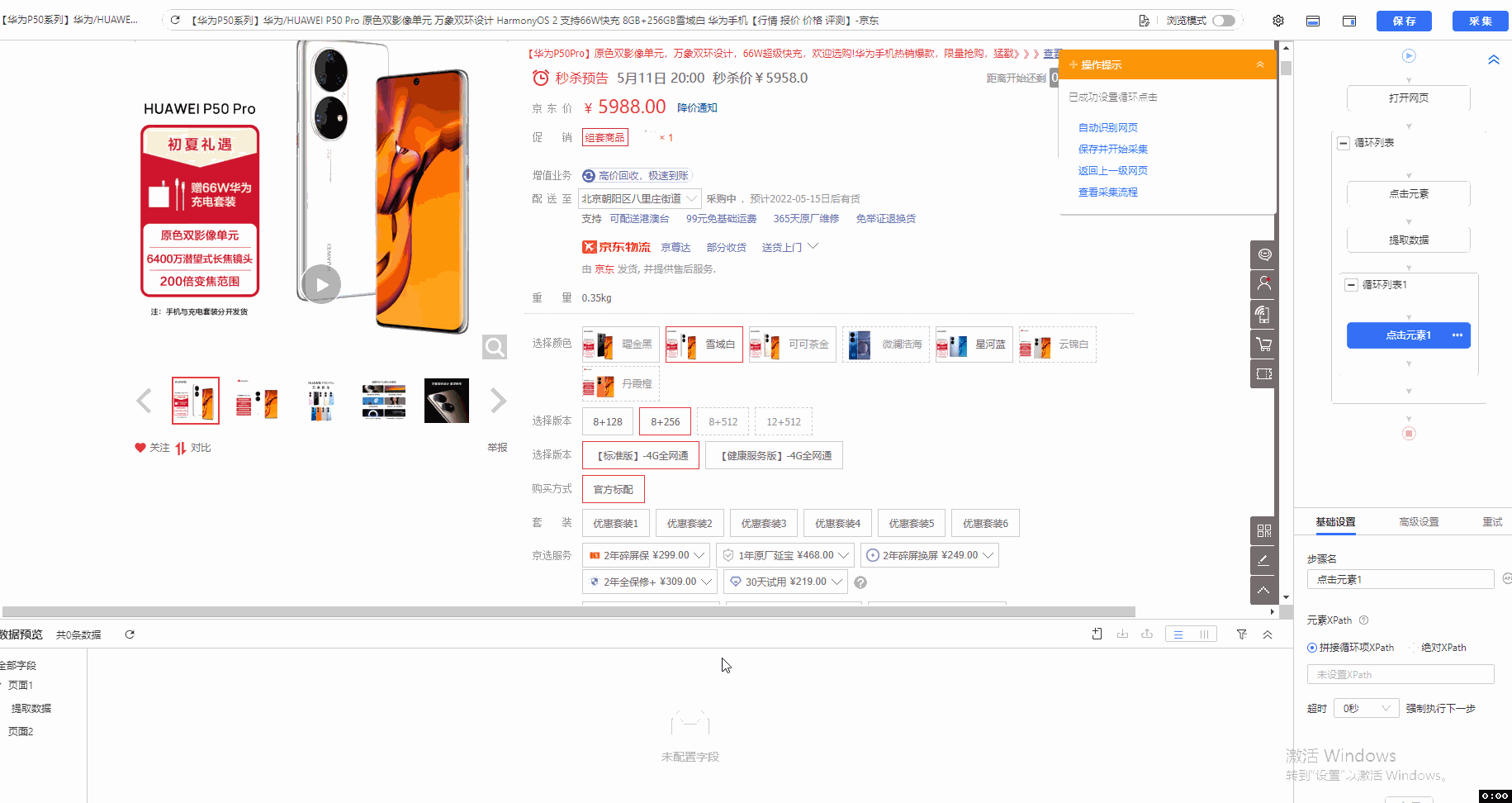Open settings gear icon in toolbar
Screen dimensions: 1512x803
pyautogui.click(x=1278, y=21)
